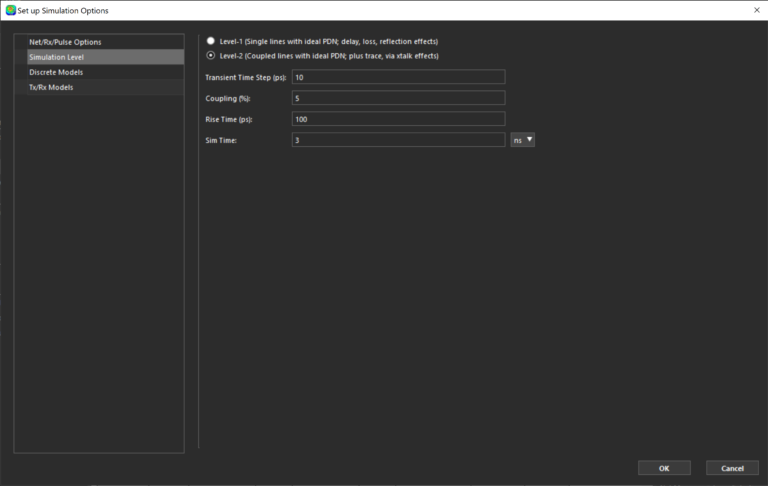Click the Transient Time Step (ps) label
This screenshot has width=768, height=486.
pos(245,77)
